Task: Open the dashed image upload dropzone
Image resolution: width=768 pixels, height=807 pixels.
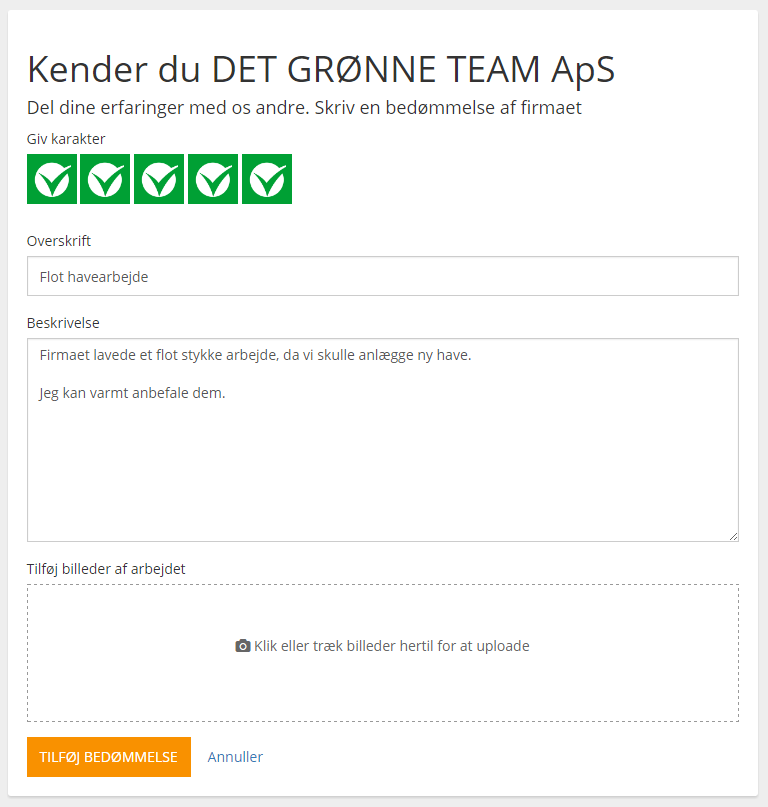Action: click(x=383, y=653)
